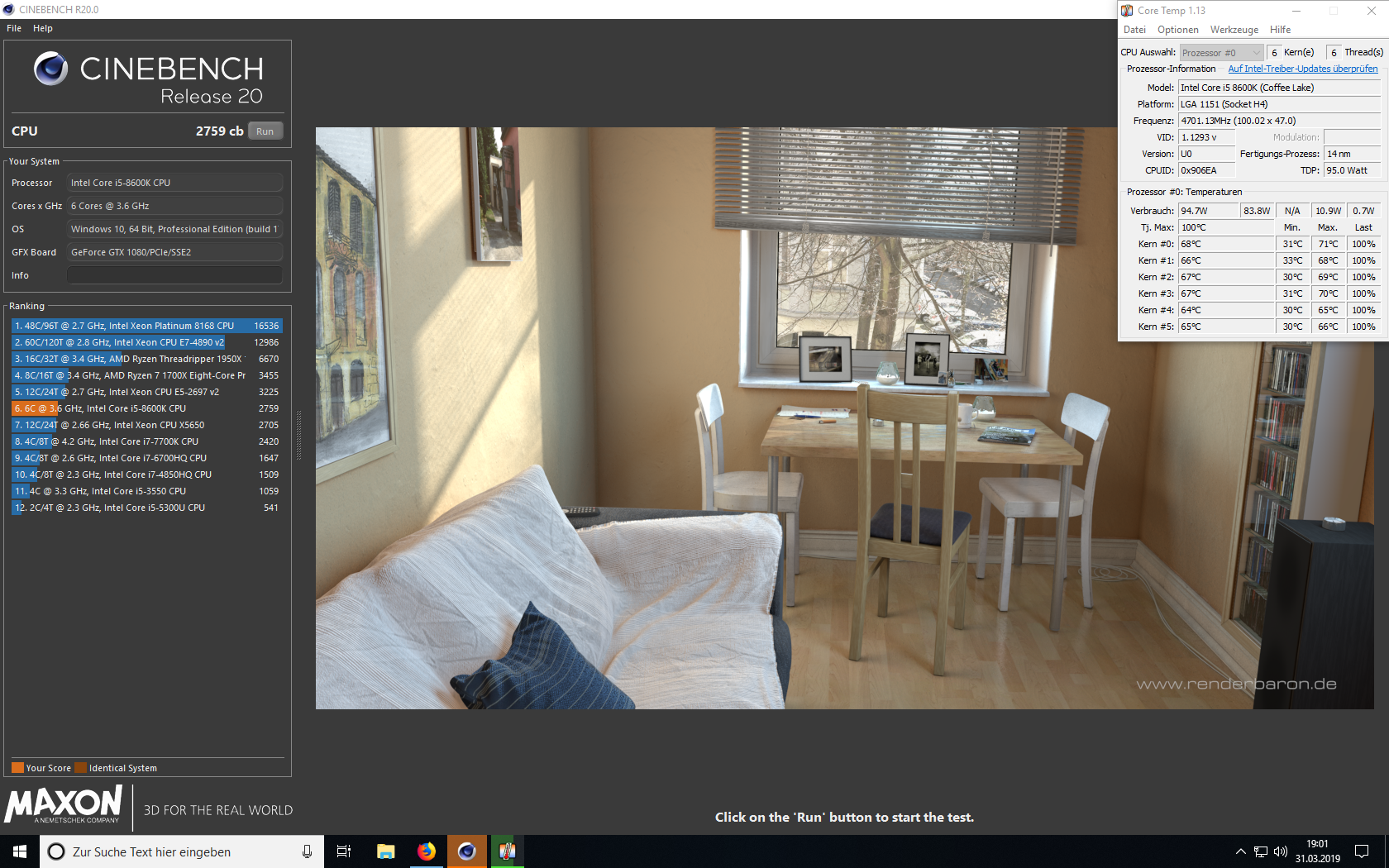Click the search box microphone icon

(x=307, y=851)
